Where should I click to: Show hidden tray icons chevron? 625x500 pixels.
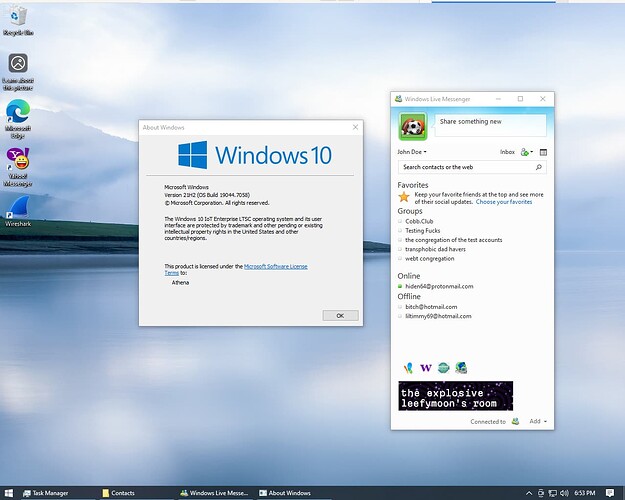pos(529,493)
